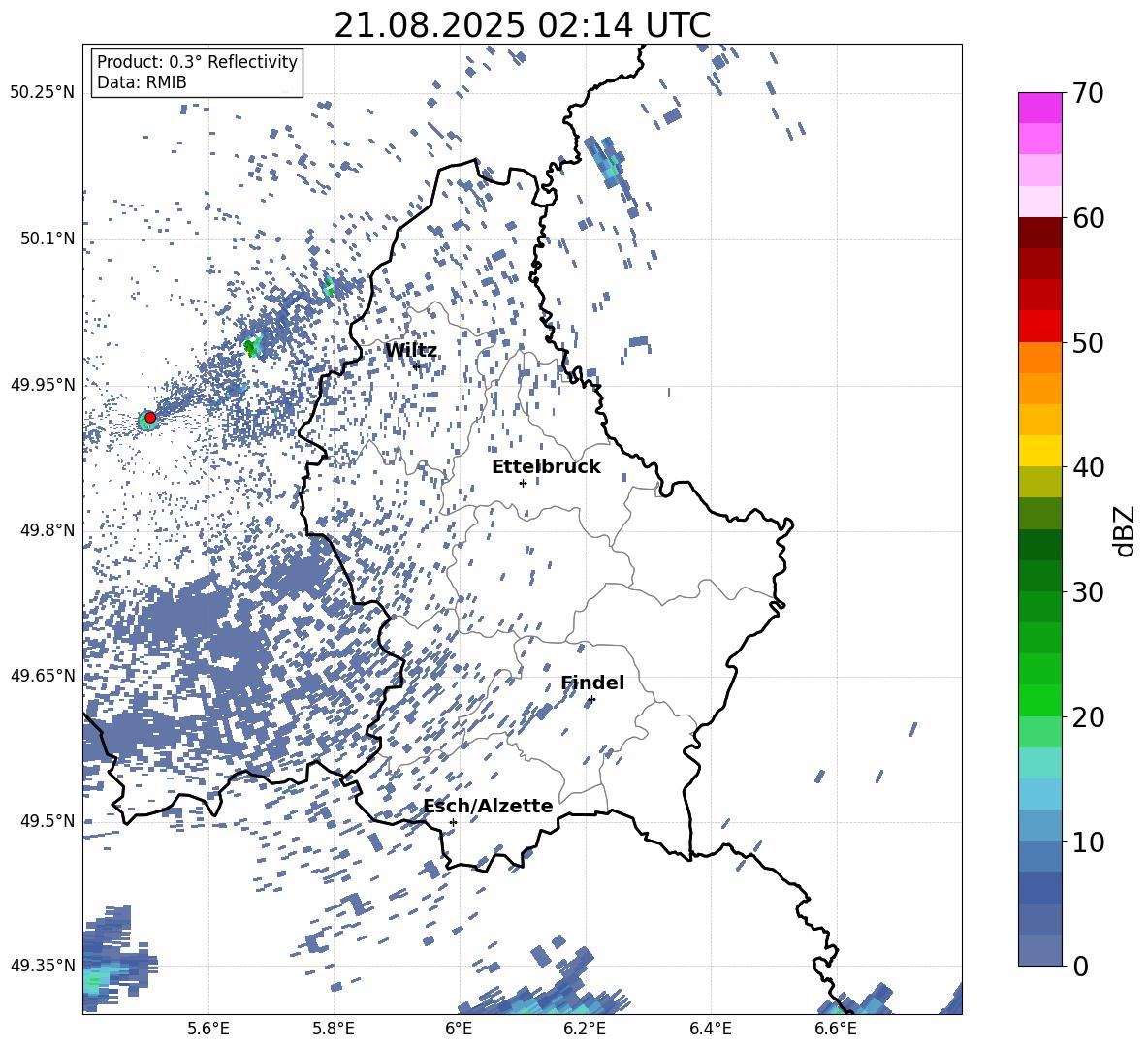Click the 10 tick on the colorbar
The image size is (1148, 1048).
click(1088, 842)
